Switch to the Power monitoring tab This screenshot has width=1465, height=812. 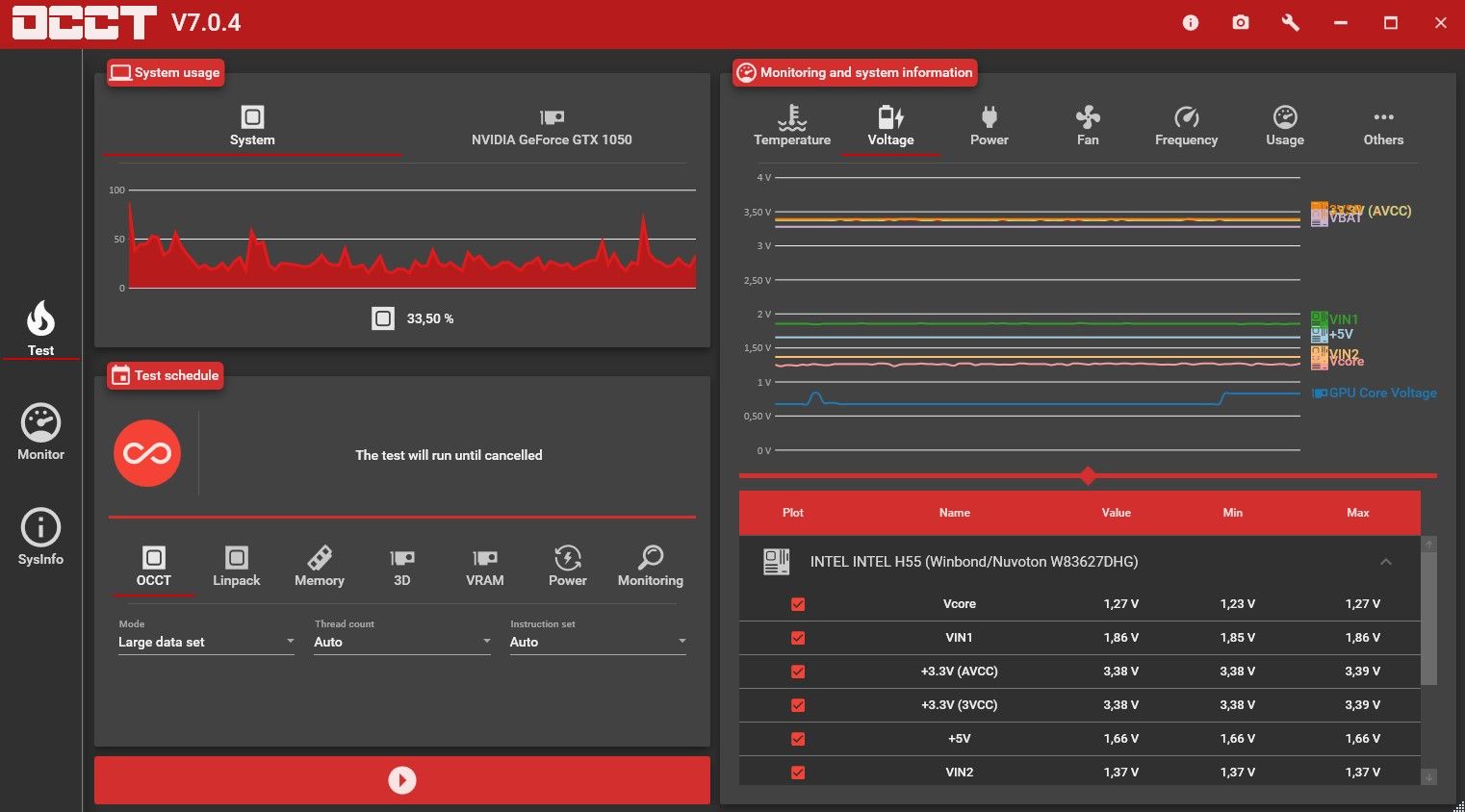coord(990,127)
